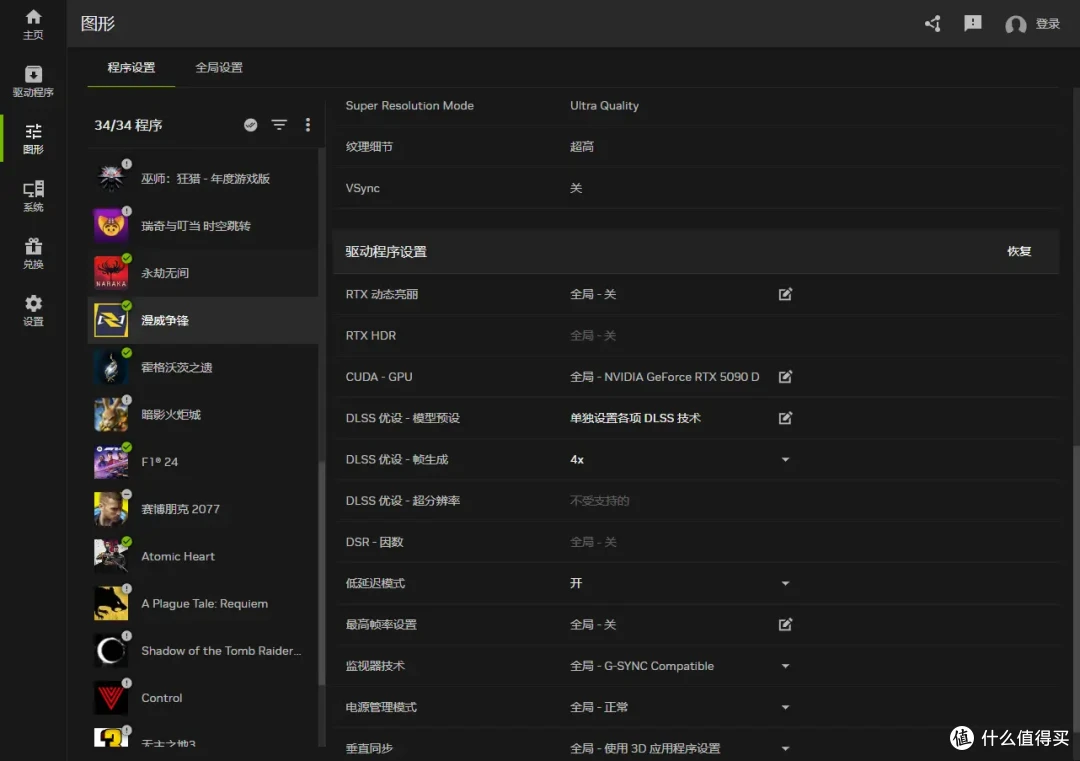Open the feedback icon in header
Image resolution: width=1080 pixels, height=761 pixels.
point(973,24)
